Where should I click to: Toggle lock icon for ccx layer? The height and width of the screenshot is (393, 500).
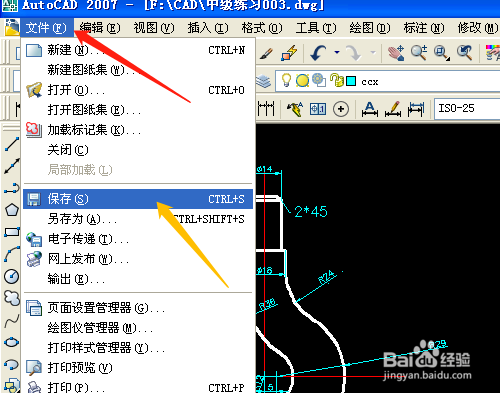337,80
